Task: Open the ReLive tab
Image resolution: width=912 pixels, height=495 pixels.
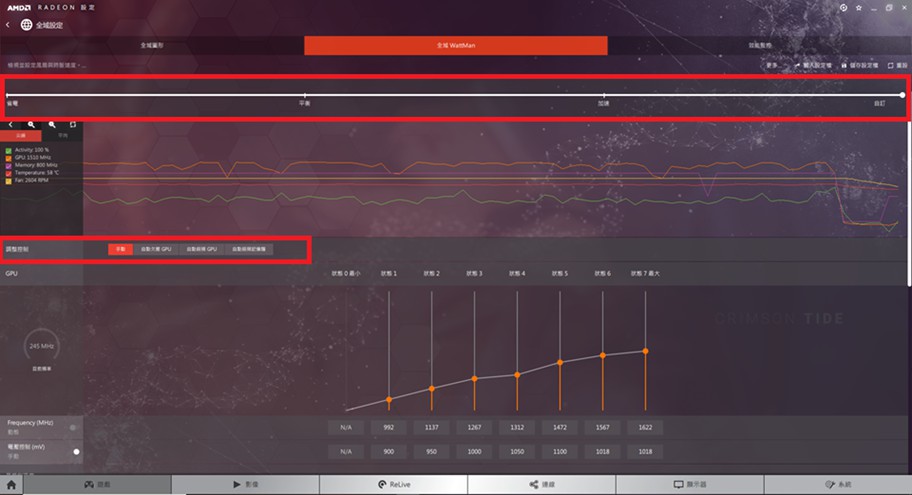Action: pyautogui.click(x=394, y=485)
